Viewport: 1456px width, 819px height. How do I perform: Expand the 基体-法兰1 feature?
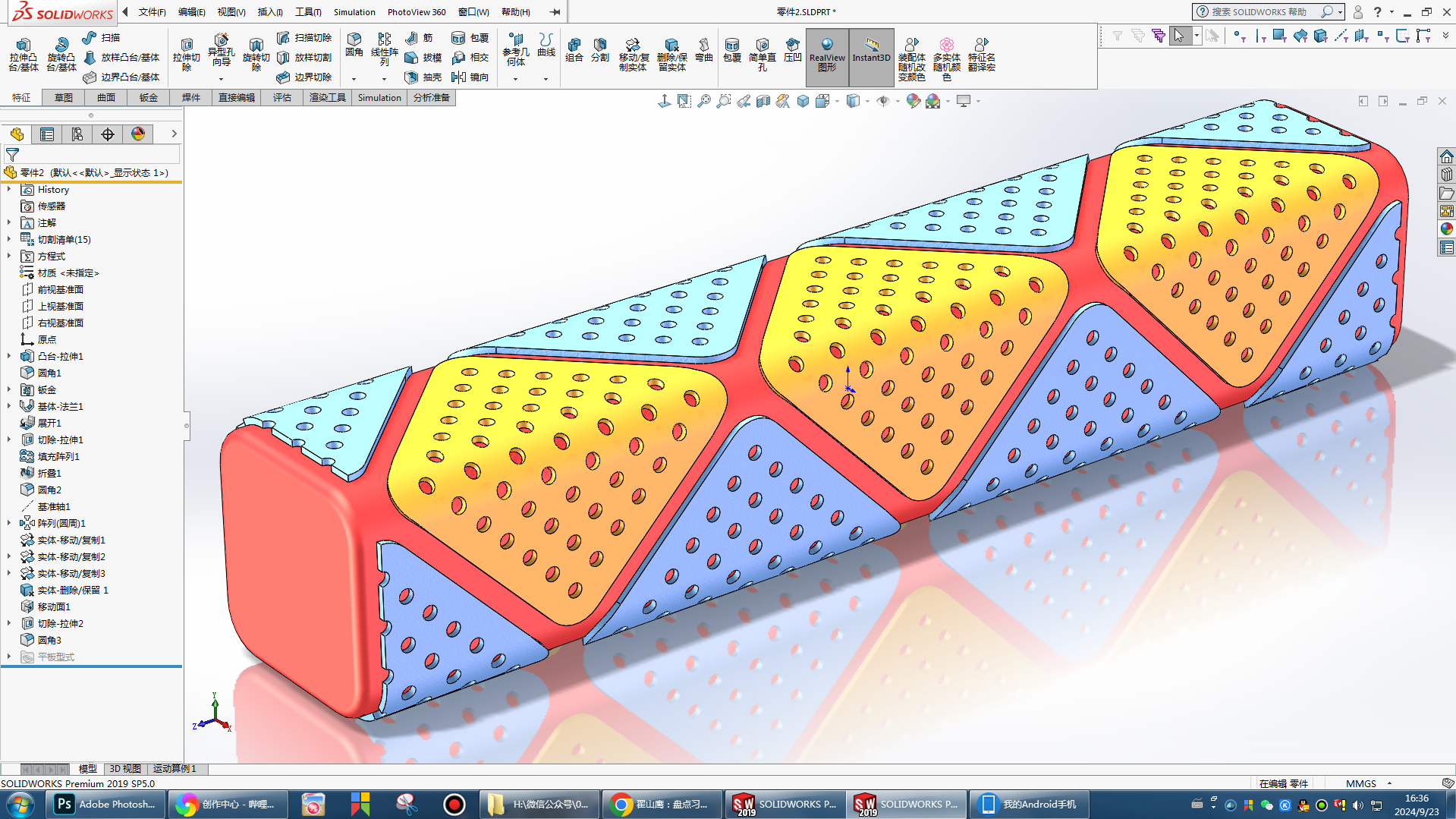[9, 407]
